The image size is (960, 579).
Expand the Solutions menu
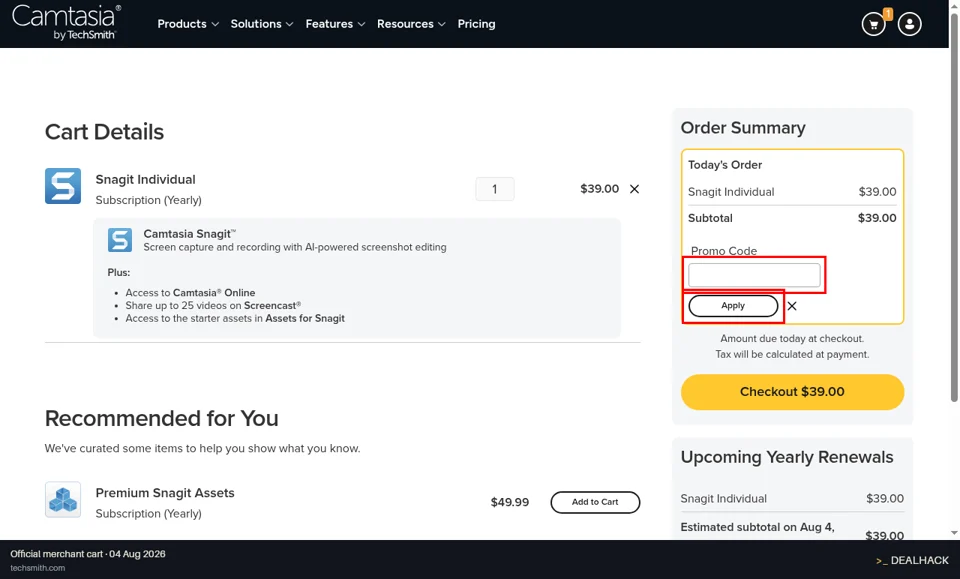click(261, 24)
